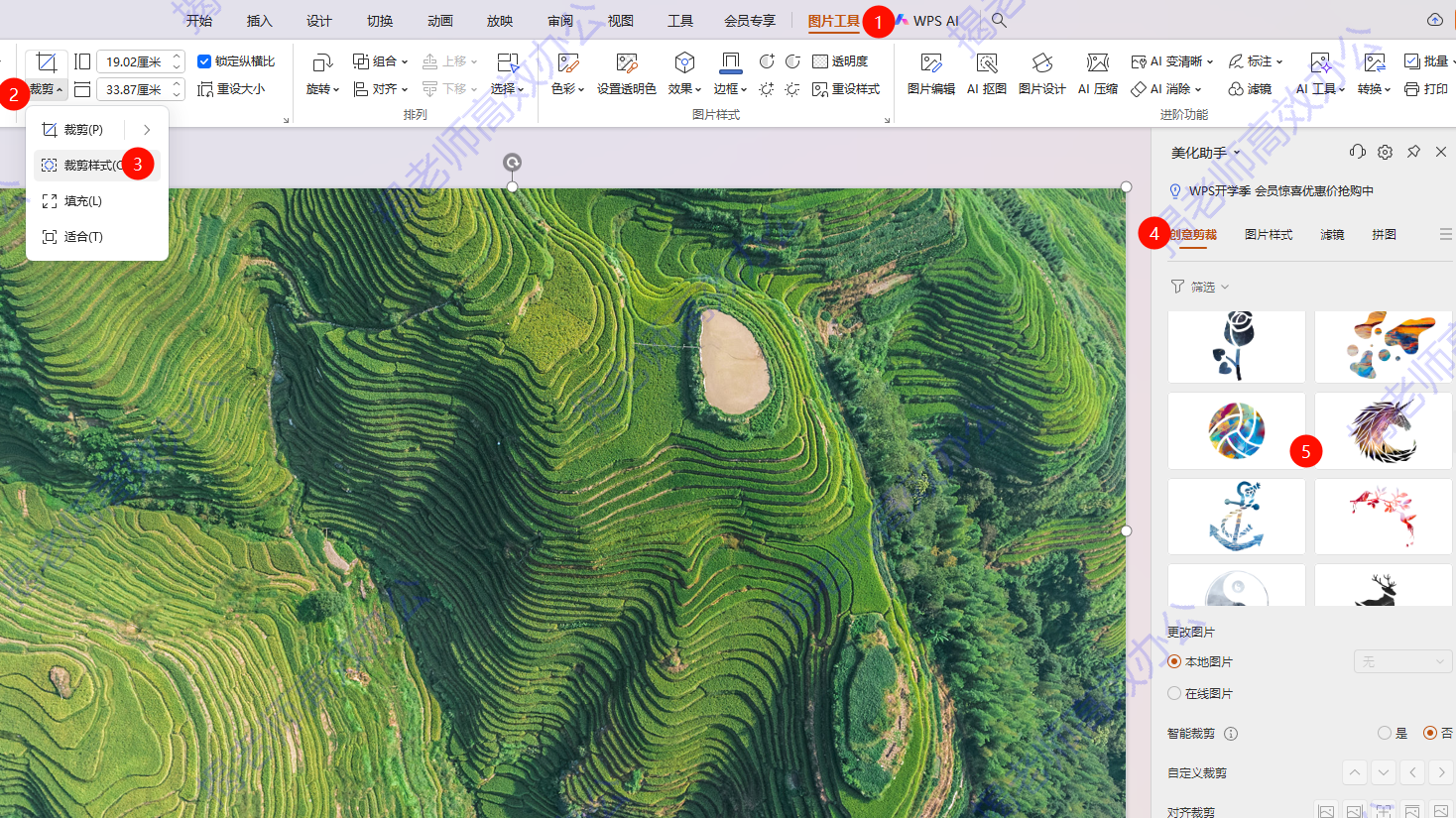
Task: Click the WPS开学季 promotion link
Action: click(x=1279, y=191)
